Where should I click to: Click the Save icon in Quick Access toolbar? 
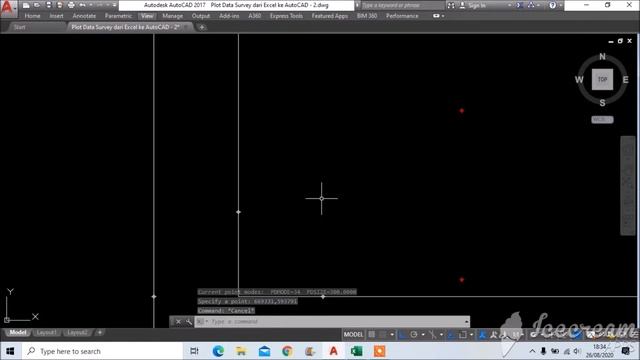point(49,5)
